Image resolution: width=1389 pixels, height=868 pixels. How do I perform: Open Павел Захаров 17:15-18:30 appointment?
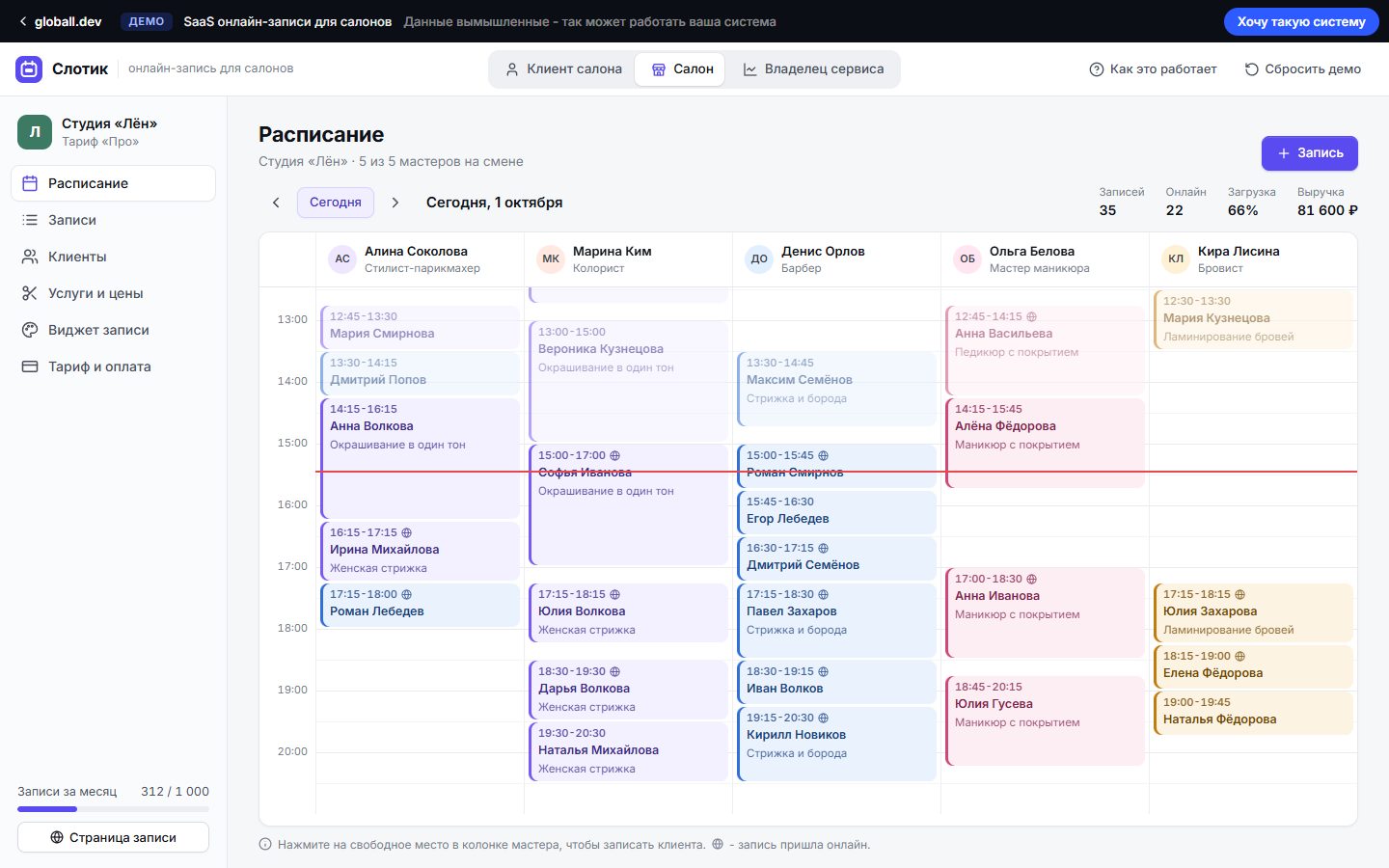(x=836, y=620)
